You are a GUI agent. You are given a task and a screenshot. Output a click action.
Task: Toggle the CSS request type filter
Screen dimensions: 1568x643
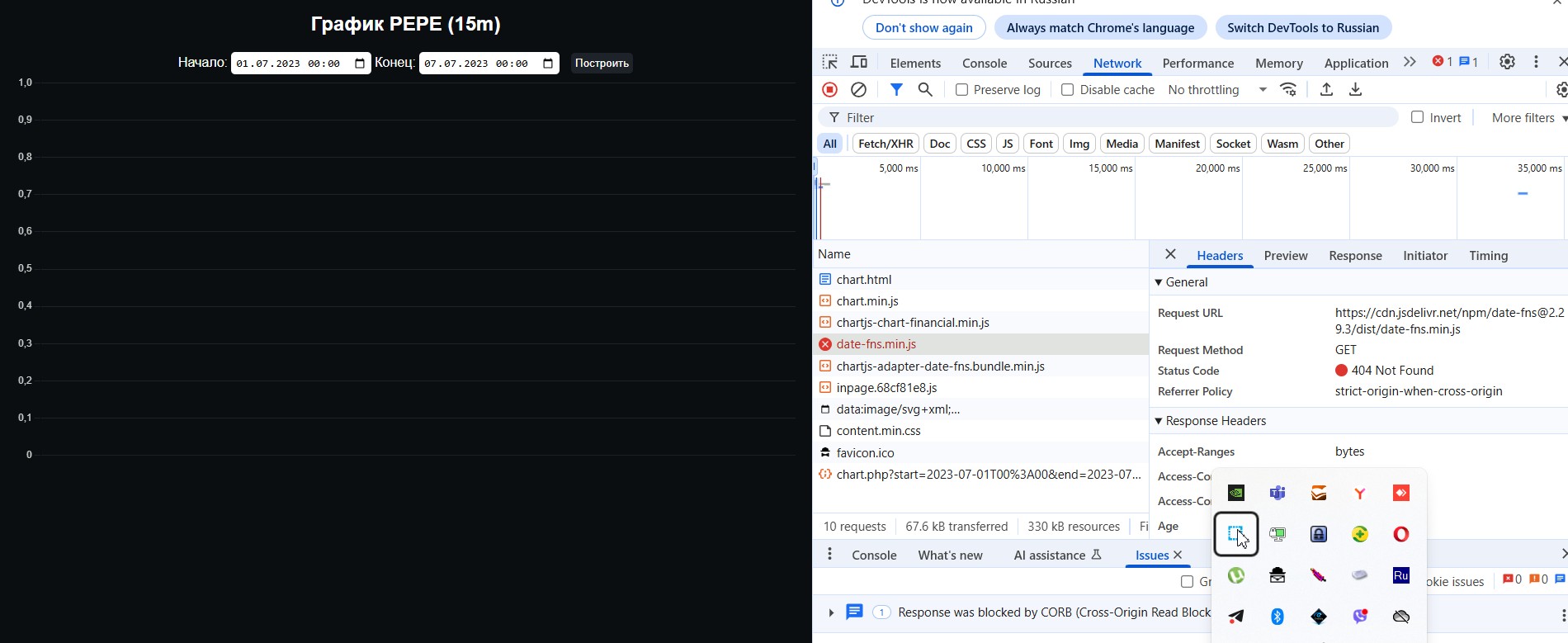pos(976,144)
